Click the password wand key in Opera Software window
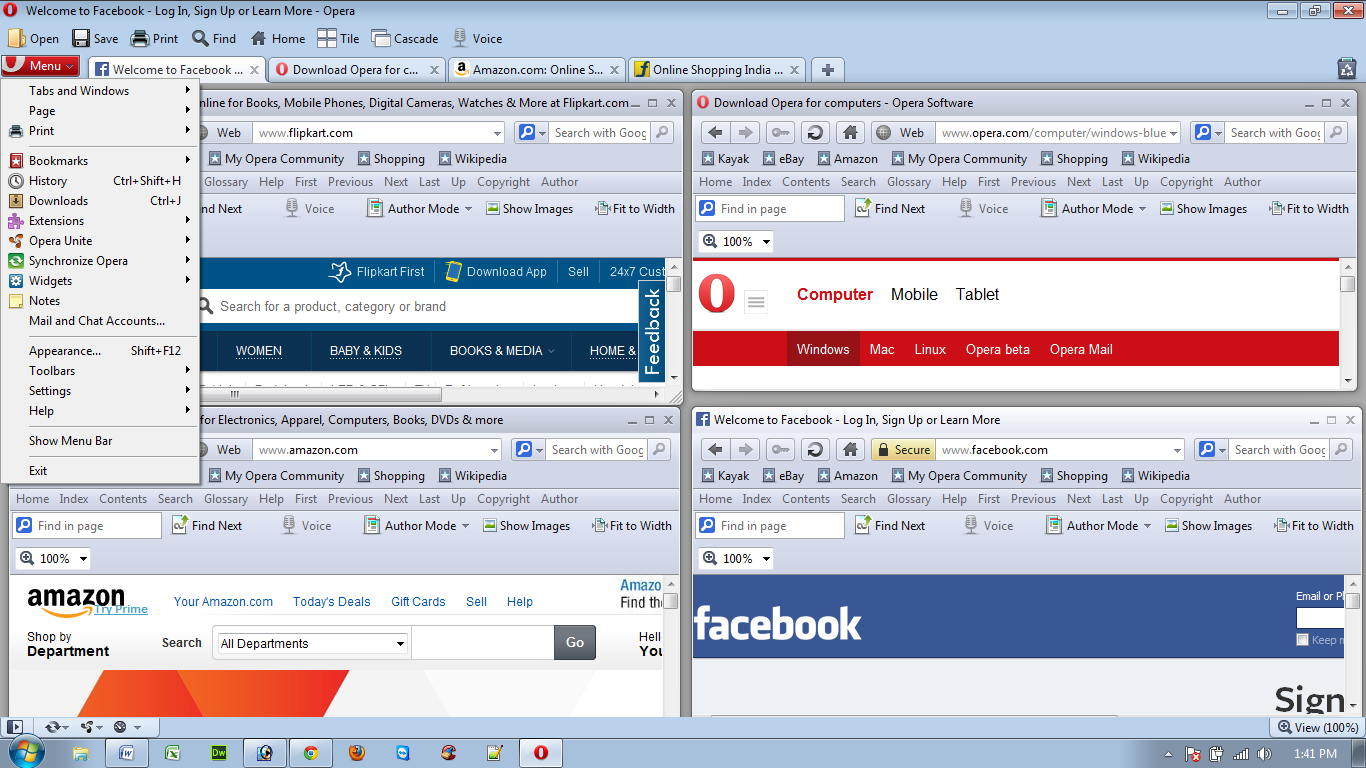 (780, 132)
